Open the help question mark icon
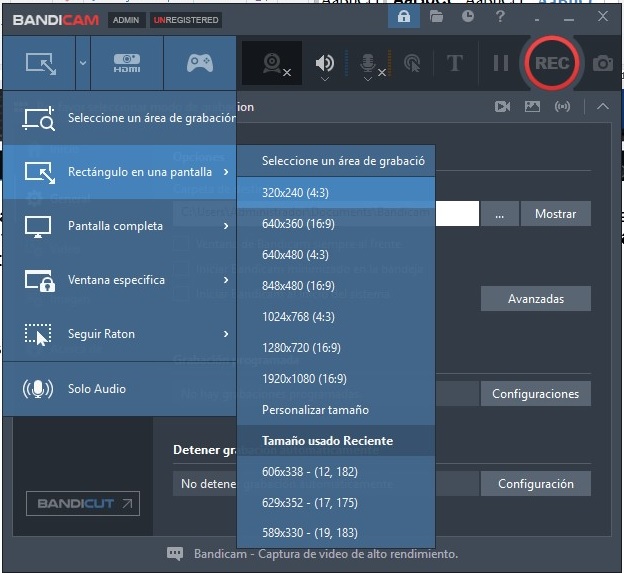 pyautogui.click(x=500, y=16)
